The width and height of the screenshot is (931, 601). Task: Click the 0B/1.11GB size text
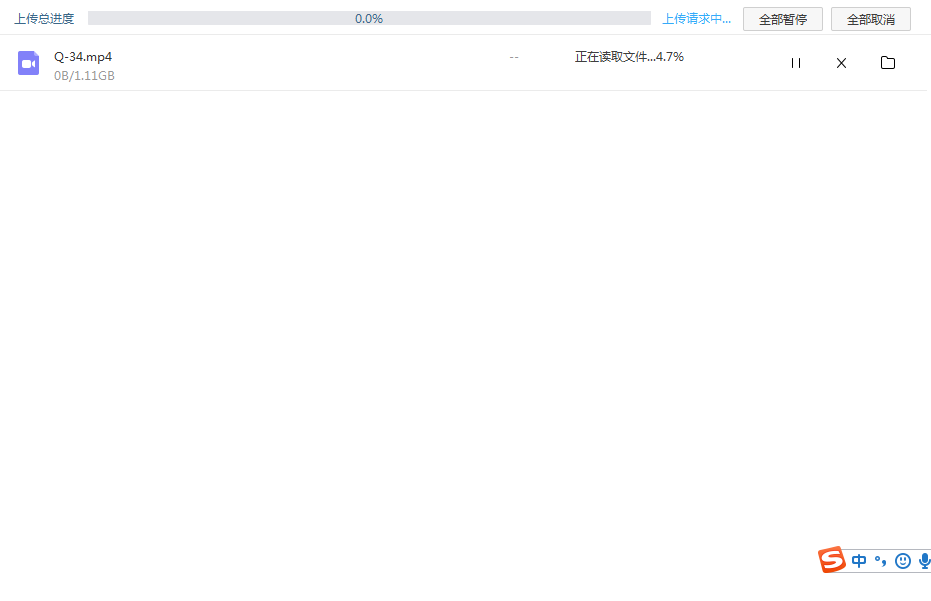coord(84,75)
